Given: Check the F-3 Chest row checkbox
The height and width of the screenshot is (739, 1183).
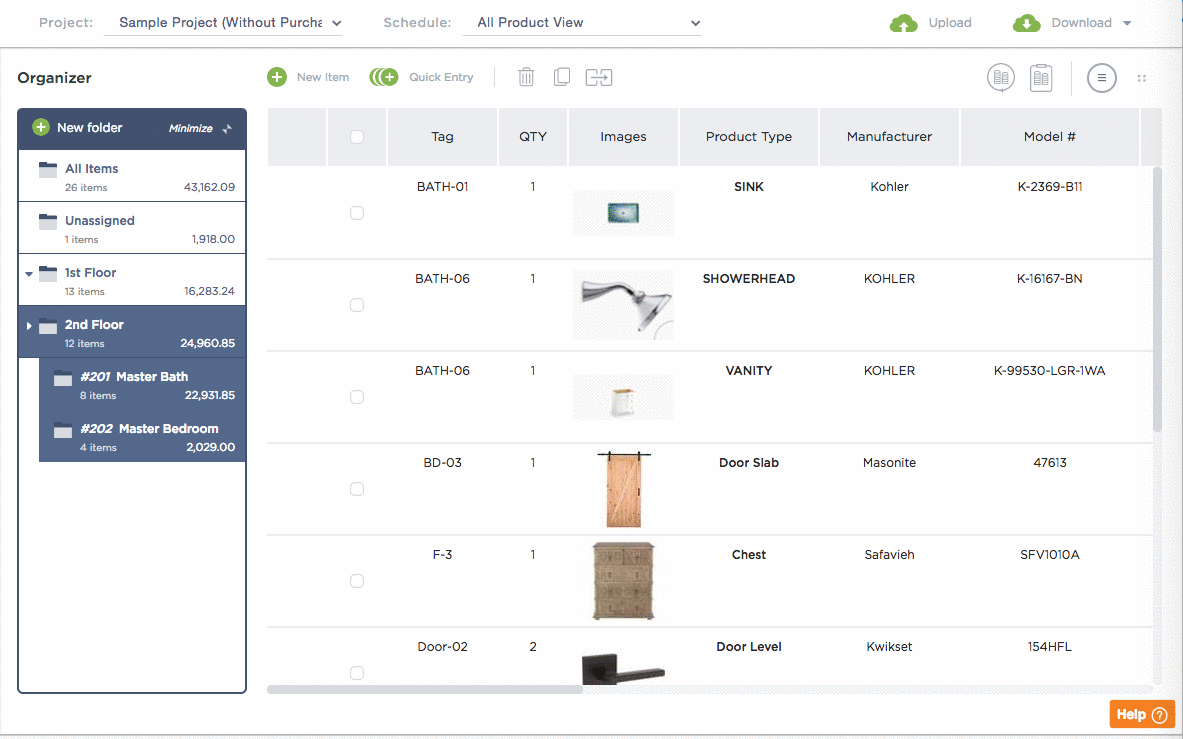Looking at the screenshot, I should 357,581.
